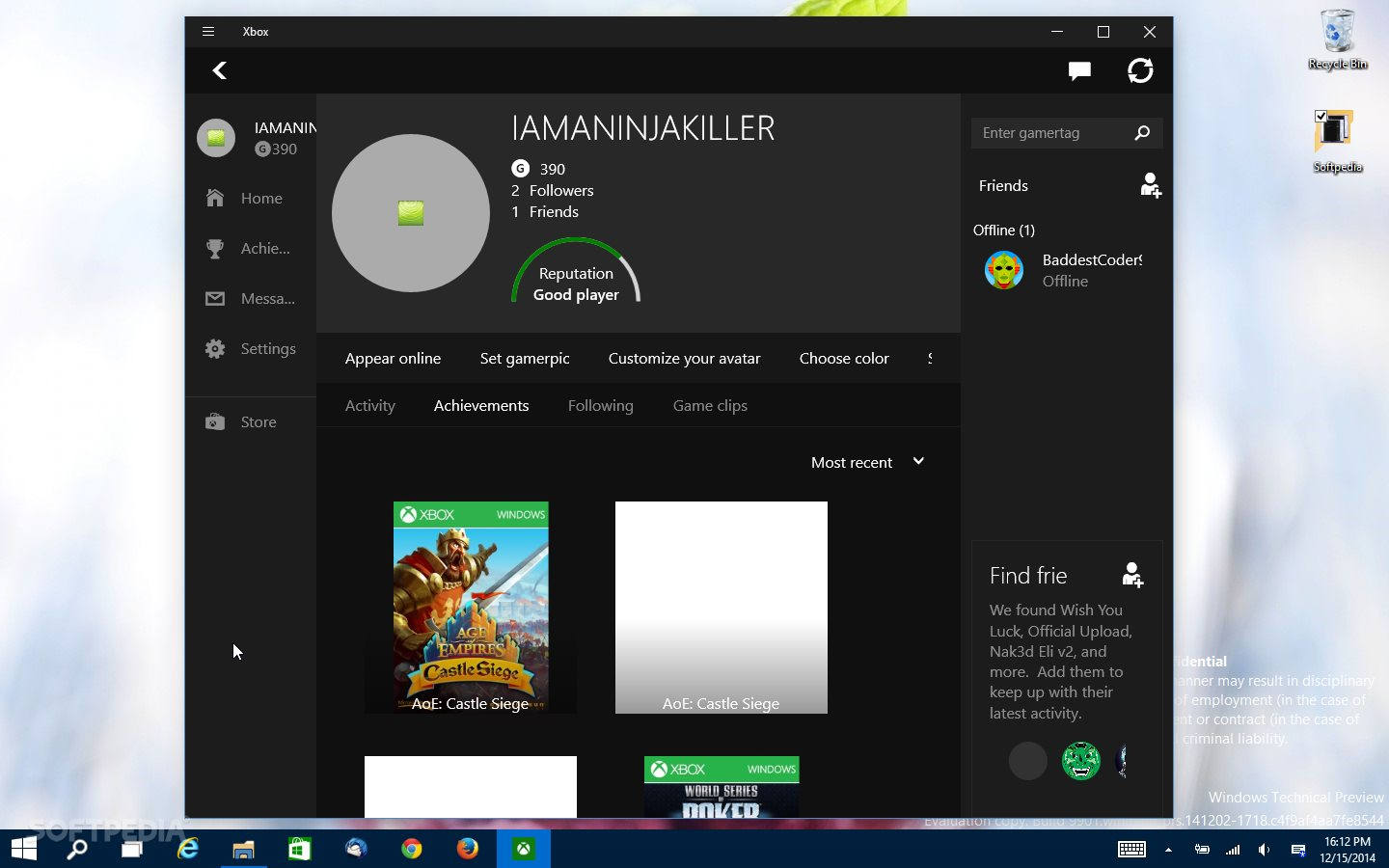Screen dimensions: 1389x868
Task: Click the IAMANINJAKILLER gamertag heading
Action: [642, 128]
